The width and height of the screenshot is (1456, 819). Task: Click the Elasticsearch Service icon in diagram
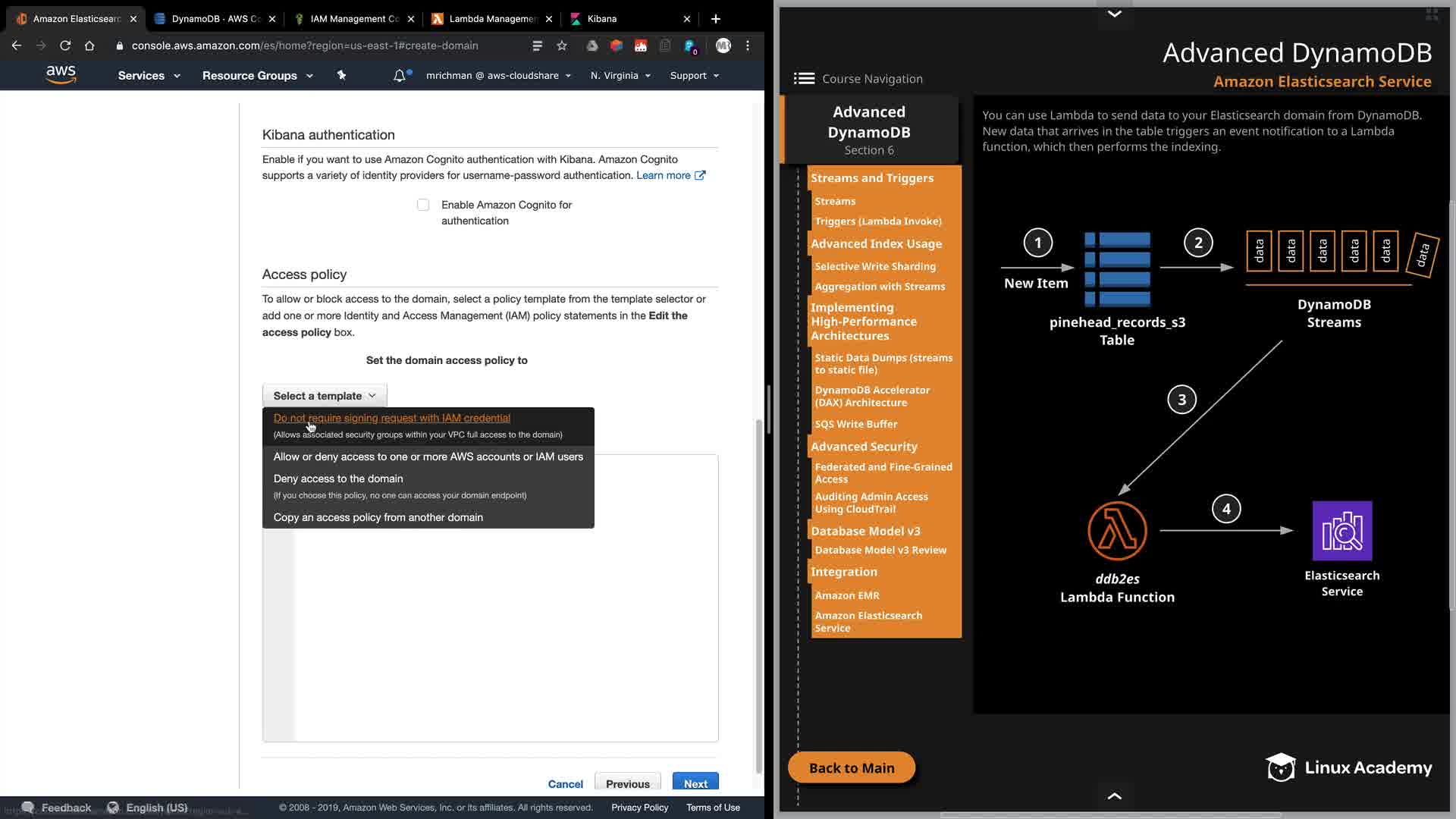(1341, 531)
